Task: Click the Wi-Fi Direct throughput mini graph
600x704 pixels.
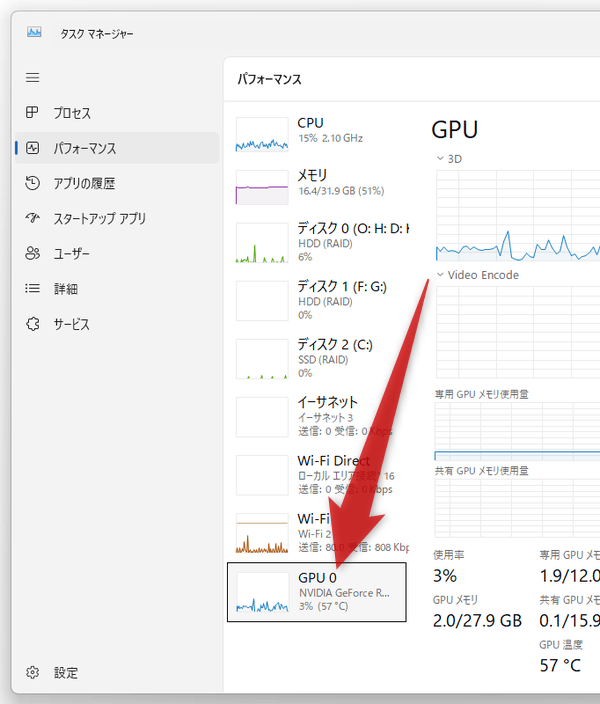Action: pyautogui.click(x=262, y=475)
